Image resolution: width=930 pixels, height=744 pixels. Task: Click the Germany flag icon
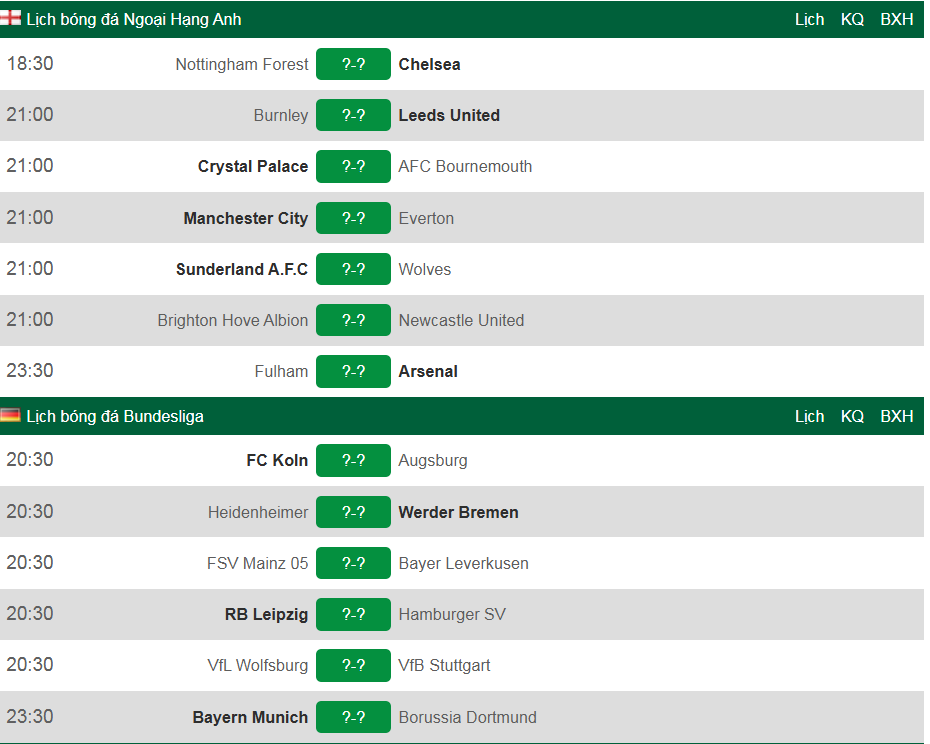point(11,415)
